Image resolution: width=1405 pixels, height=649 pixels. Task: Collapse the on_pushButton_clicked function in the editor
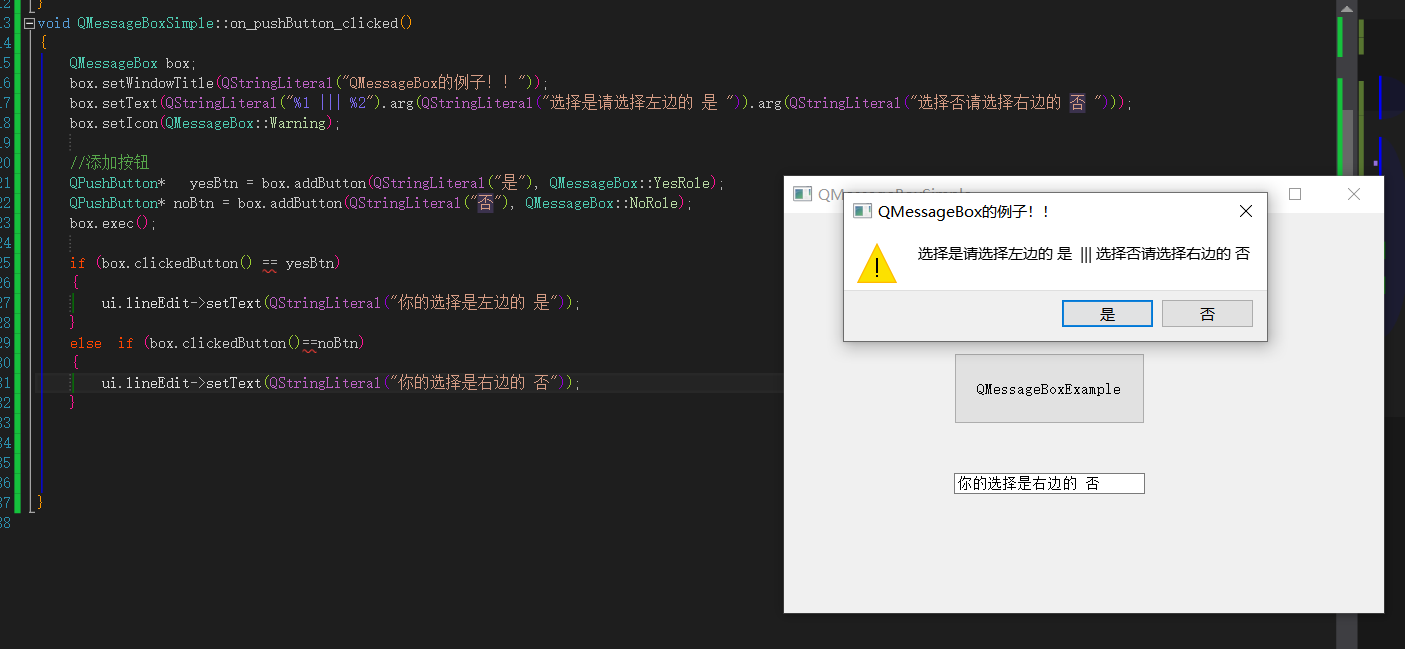29,23
